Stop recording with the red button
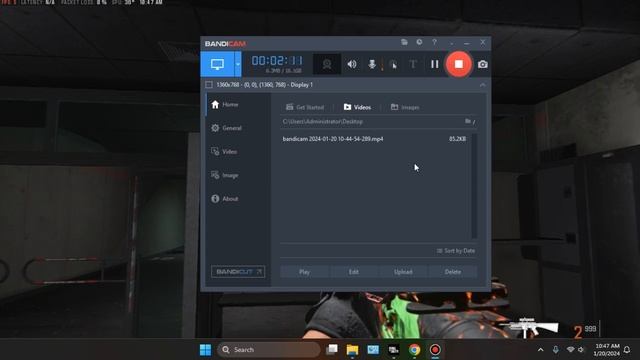Image resolution: width=640 pixels, height=360 pixels. 459,64
